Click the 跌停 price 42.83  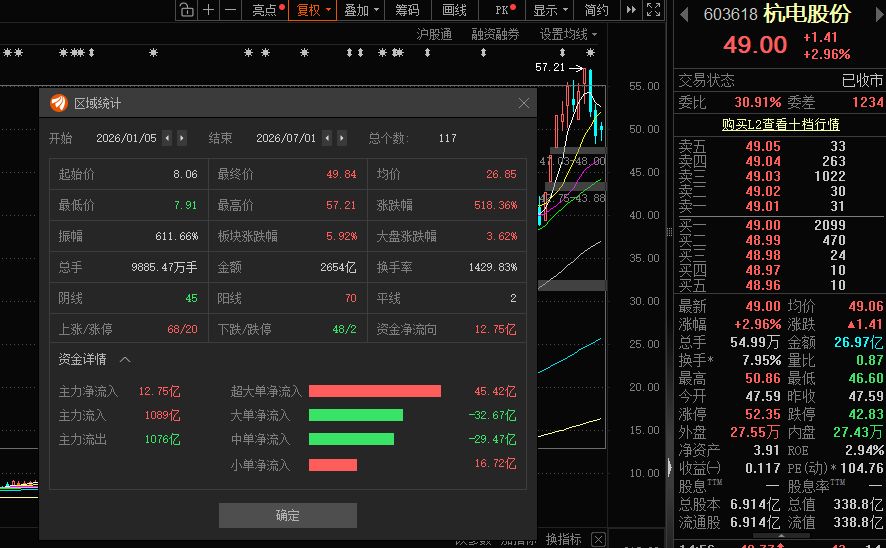click(866, 414)
